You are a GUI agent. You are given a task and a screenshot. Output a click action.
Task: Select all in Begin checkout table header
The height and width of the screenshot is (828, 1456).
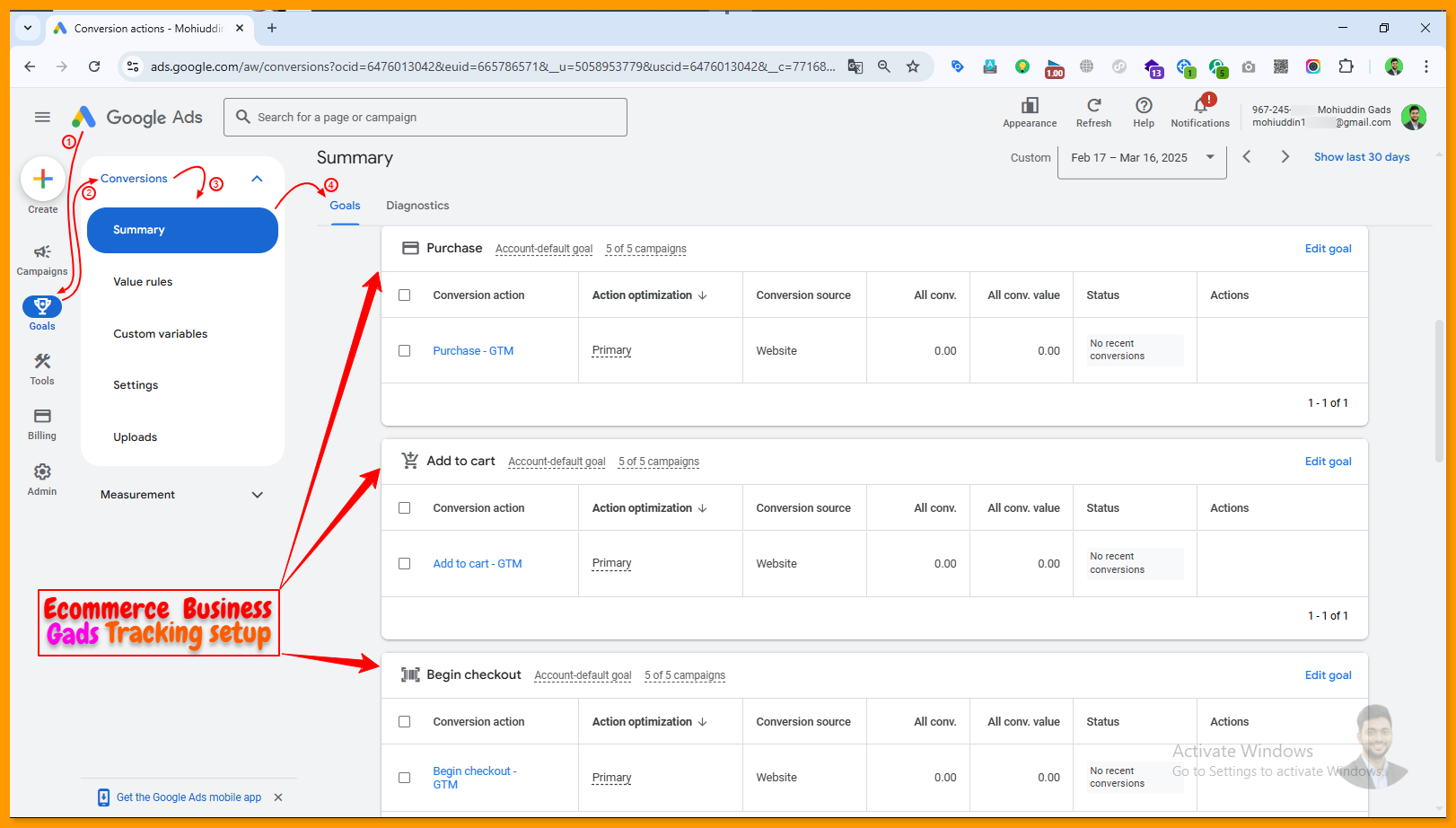point(405,722)
